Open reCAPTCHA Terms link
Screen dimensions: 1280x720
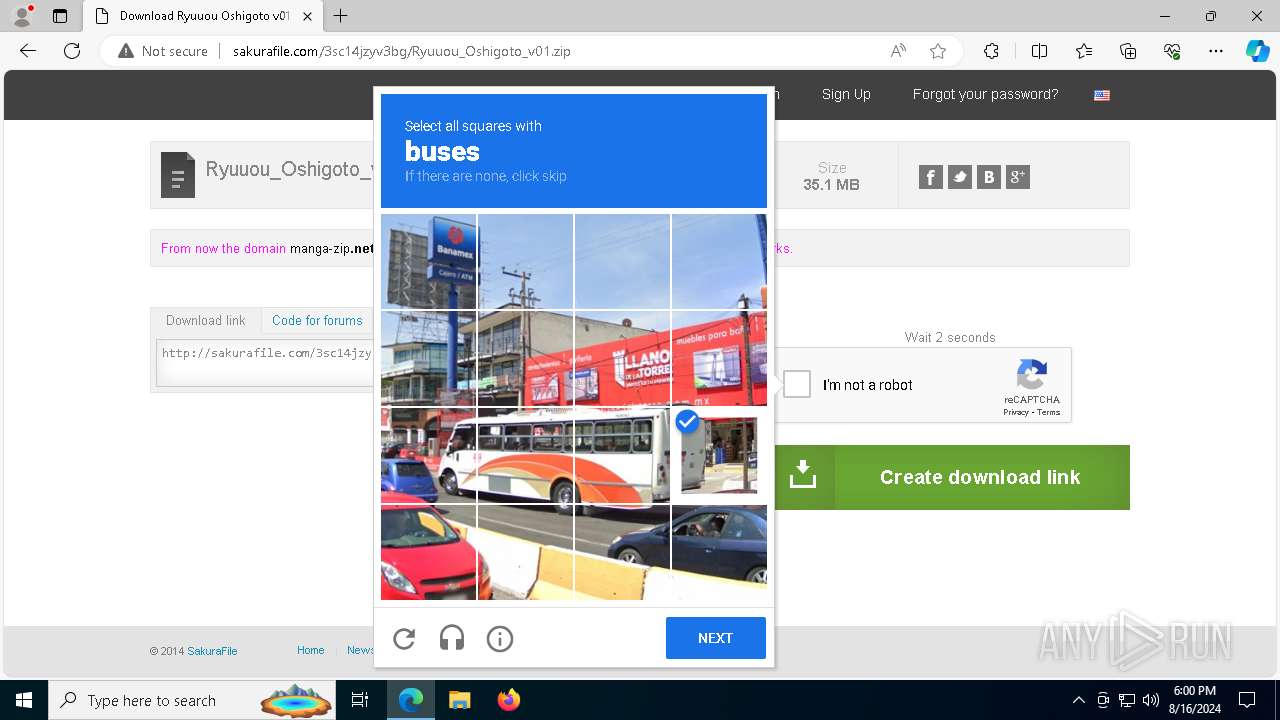(x=1049, y=412)
